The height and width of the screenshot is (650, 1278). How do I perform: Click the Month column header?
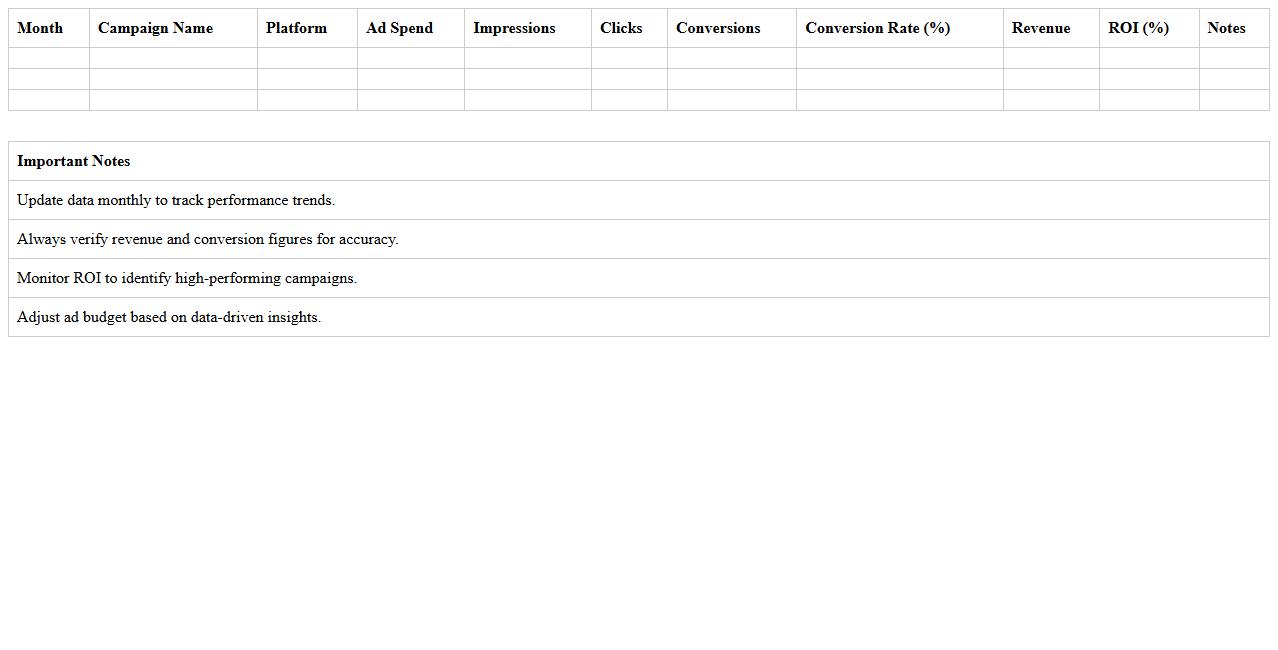click(x=40, y=28)
